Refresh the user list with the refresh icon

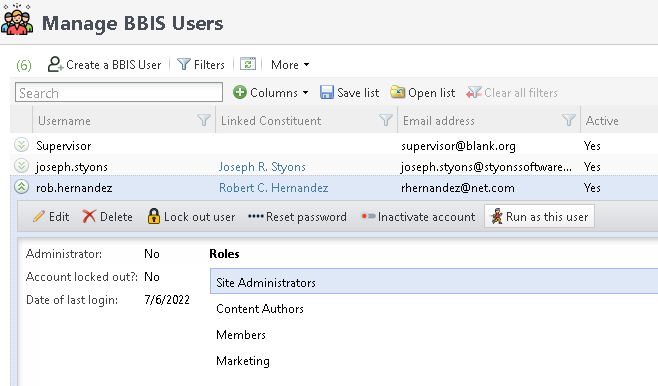click(x=248, y=64)
